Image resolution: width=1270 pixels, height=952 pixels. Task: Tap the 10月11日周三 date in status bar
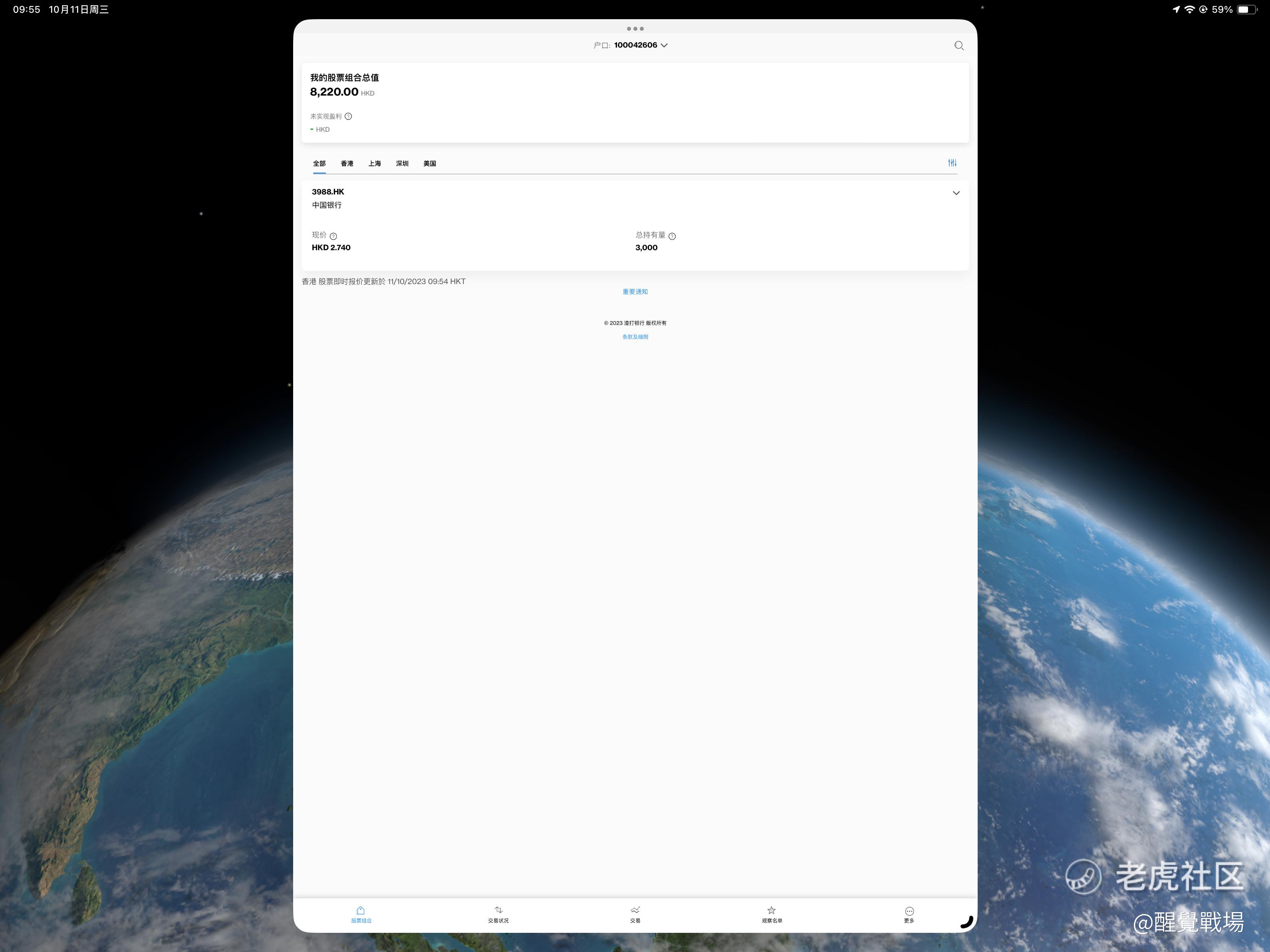coord(79,9)
